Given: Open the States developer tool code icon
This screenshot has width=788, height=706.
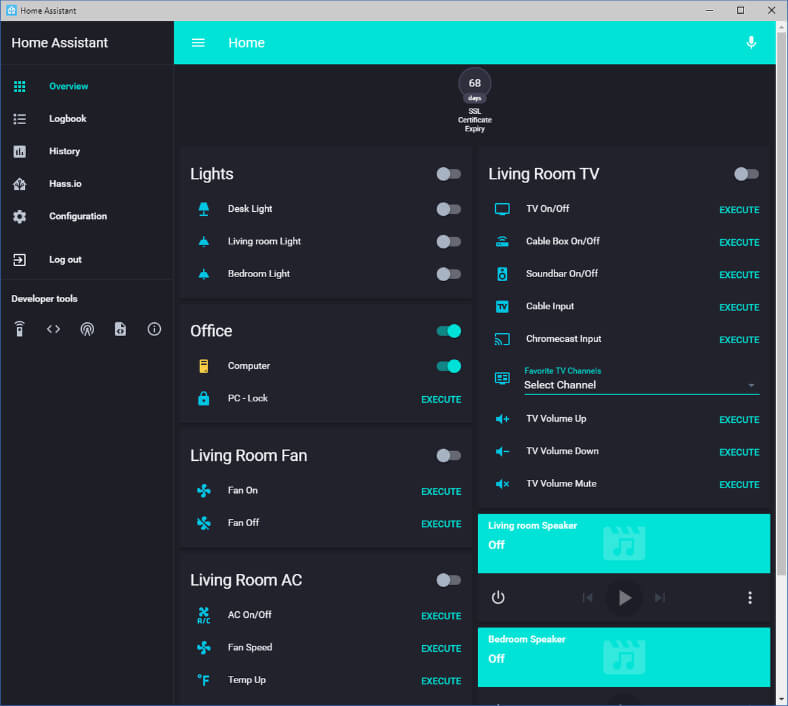Looking at the screenshot, I should pyautogui.click(x=53, y=329).
